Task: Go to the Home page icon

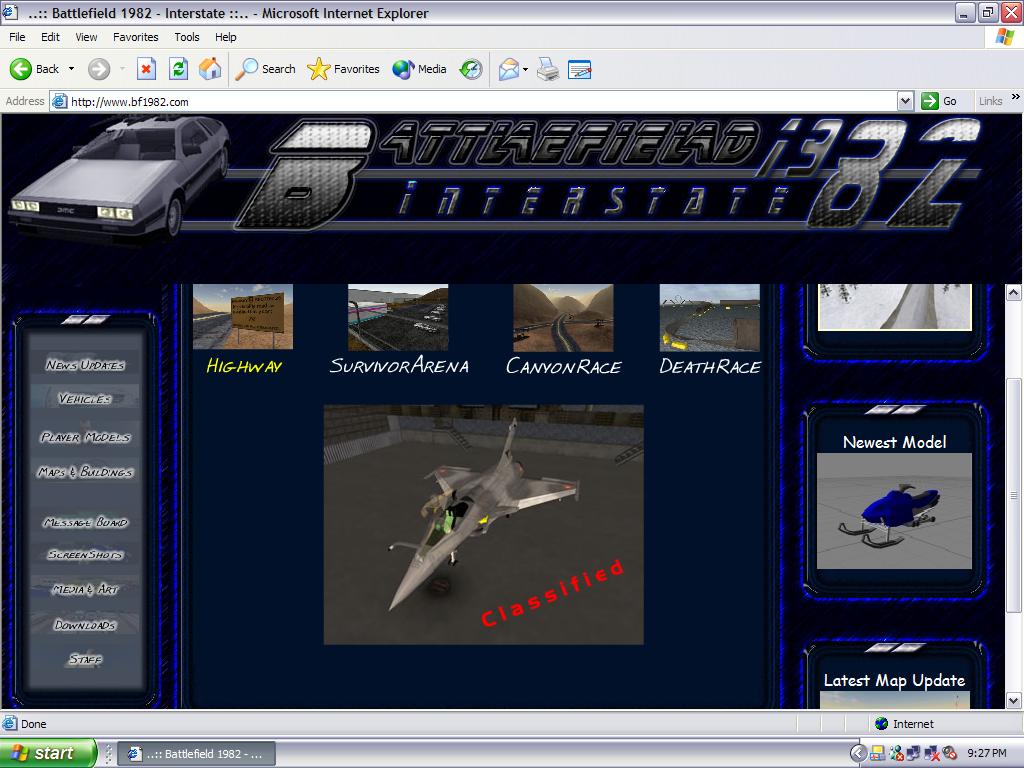Action: [210, 69]
